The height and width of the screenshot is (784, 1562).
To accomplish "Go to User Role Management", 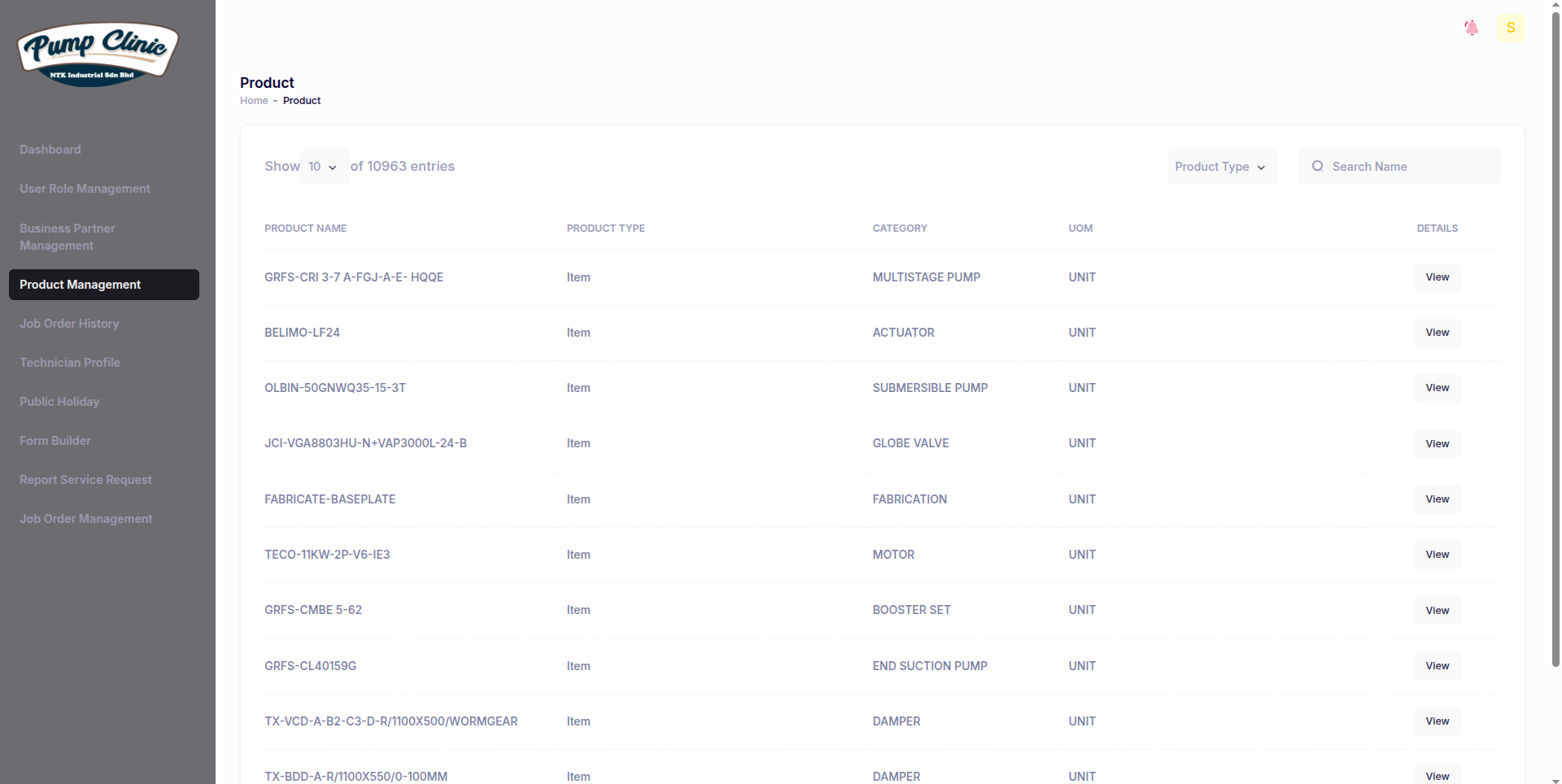I will coord(85,189).
